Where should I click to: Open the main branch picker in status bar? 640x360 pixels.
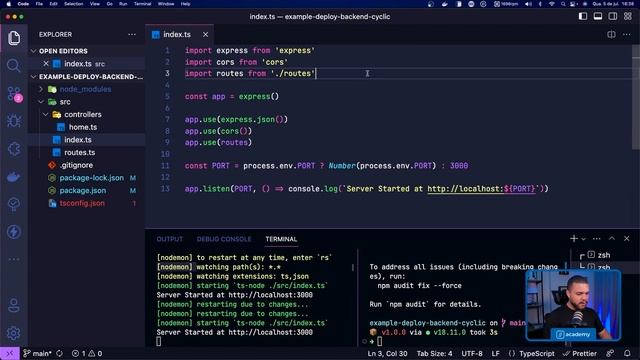click(x=37, y=353)
